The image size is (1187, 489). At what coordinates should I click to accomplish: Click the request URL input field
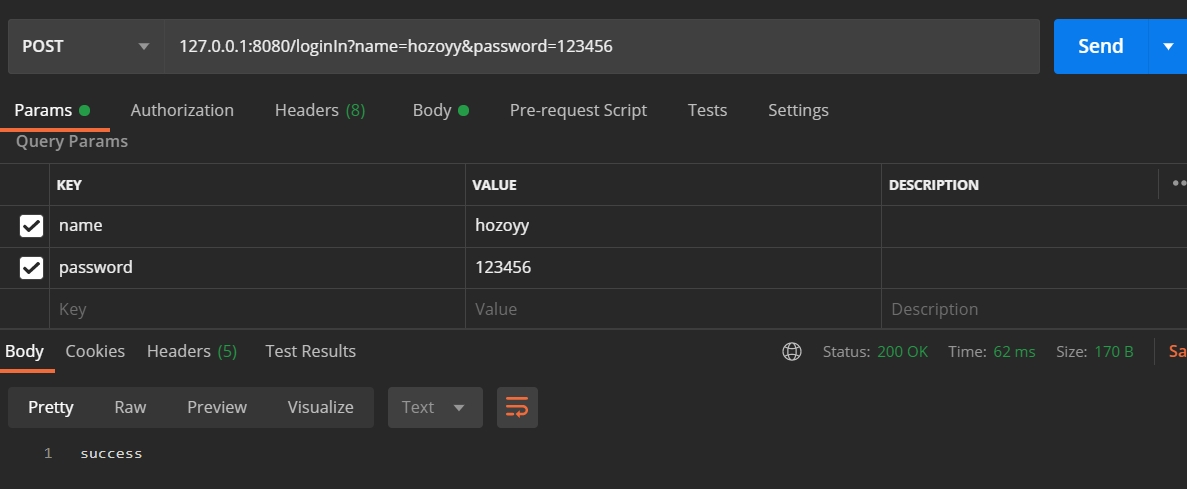(x=600, y=46)
